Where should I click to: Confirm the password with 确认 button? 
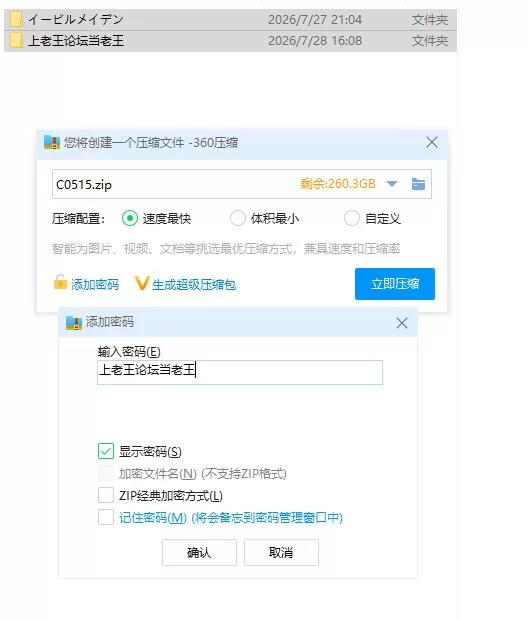coord(199,552)
